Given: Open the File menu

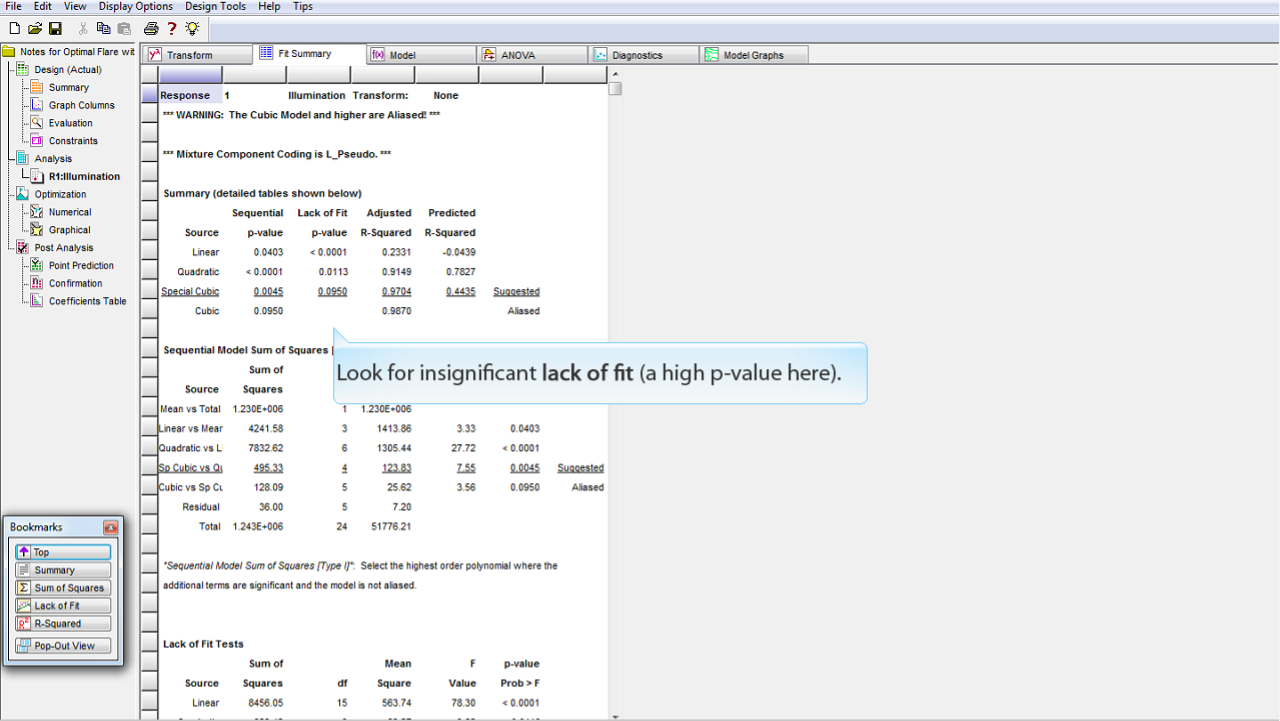Looking at the screenshot, I should click(13, 6).
